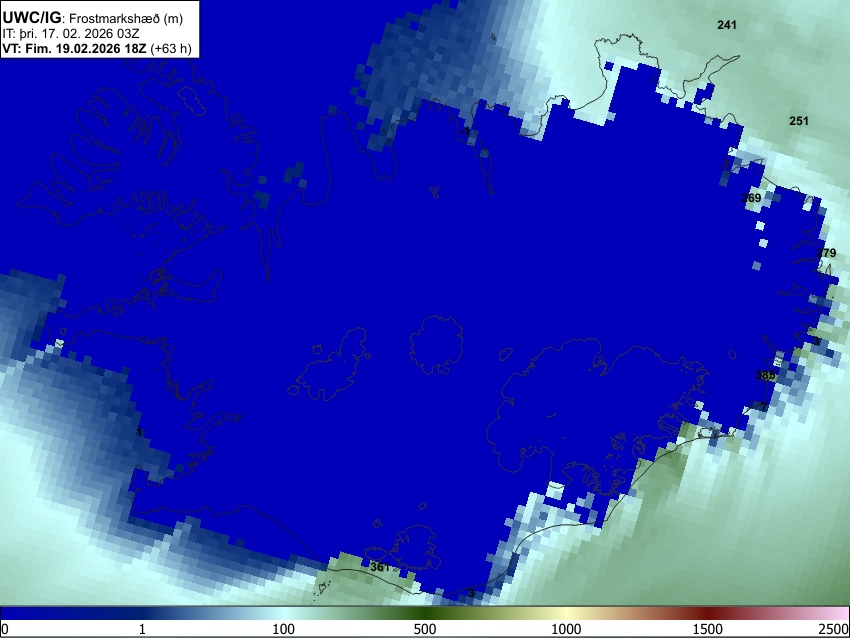
Task: Click the forecast offset text "(+63 h)"
Action: coord(171,48)
